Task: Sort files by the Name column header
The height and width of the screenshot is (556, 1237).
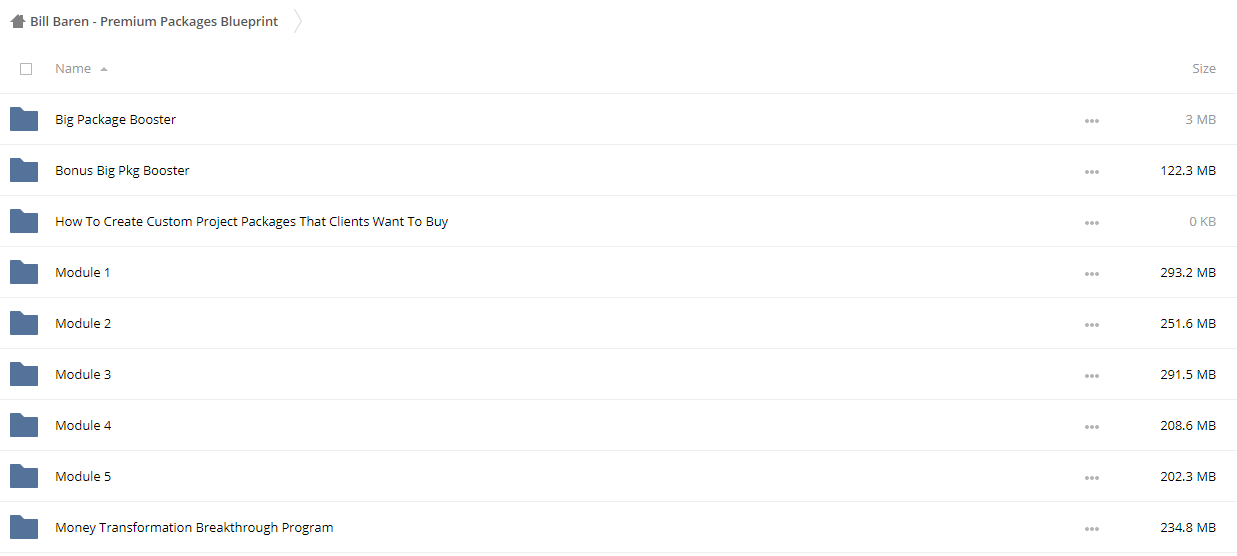Action: 73,69
